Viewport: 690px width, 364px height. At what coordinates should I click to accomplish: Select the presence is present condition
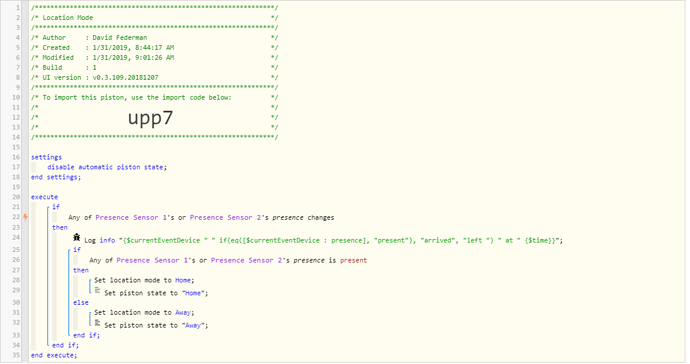tap(228, 260)
